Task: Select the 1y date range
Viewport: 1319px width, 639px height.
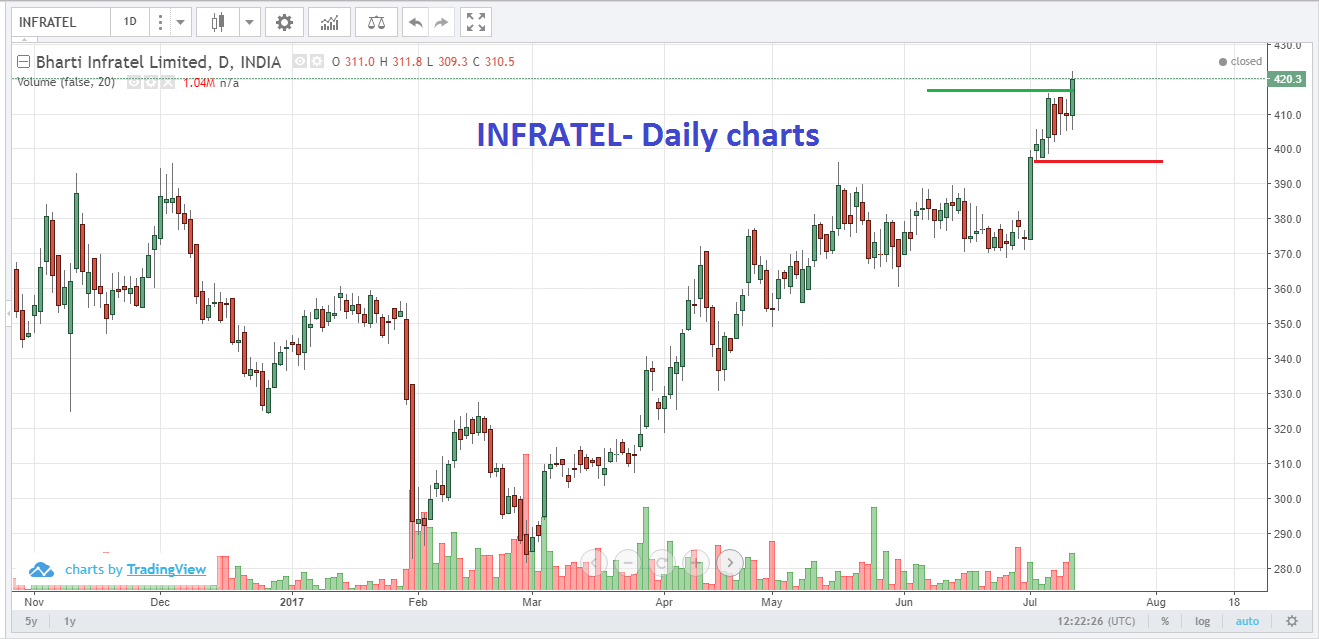Action: (70, 621)
